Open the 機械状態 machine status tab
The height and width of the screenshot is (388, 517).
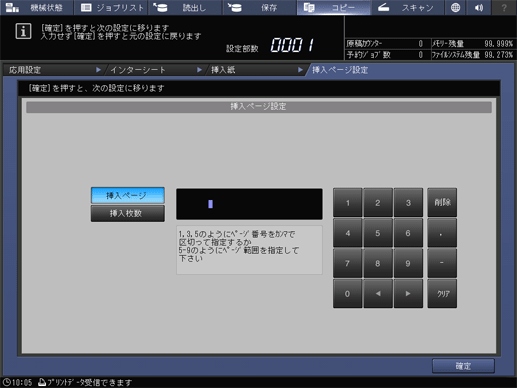coord(37,7)
